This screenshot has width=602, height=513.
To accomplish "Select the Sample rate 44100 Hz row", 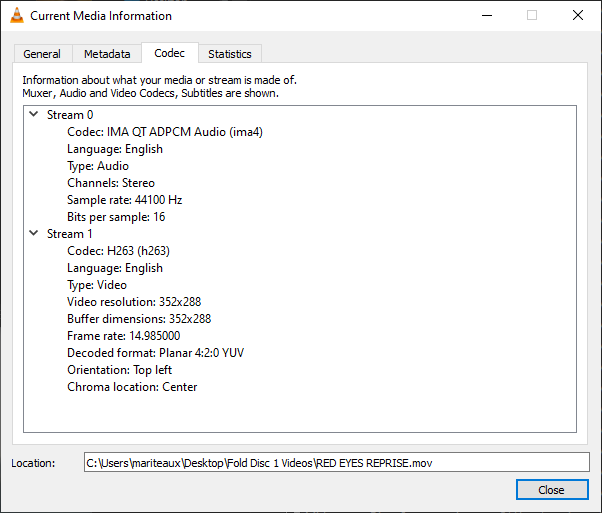I will coord(124,200).
